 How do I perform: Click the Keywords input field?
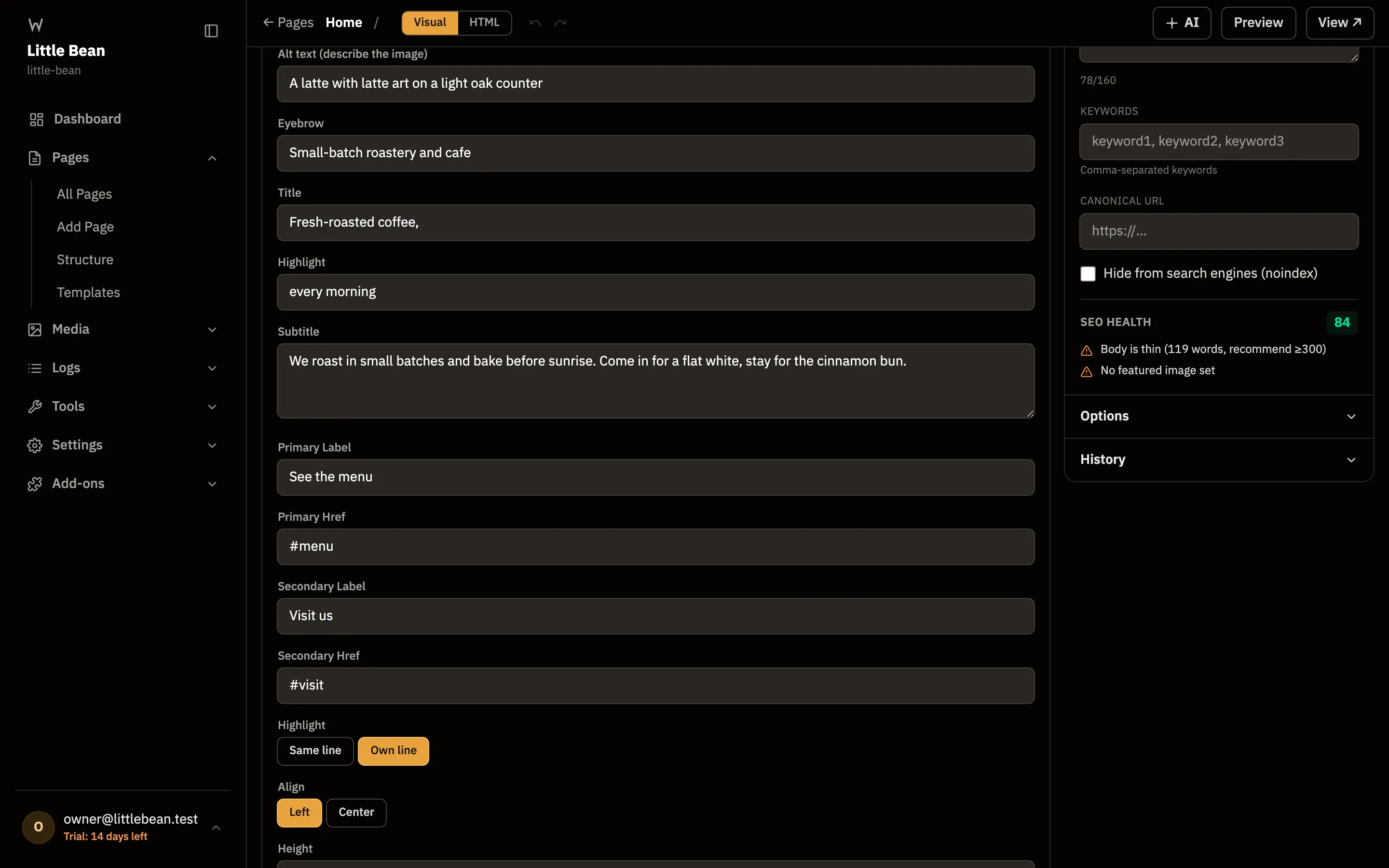coord(1219,141)
